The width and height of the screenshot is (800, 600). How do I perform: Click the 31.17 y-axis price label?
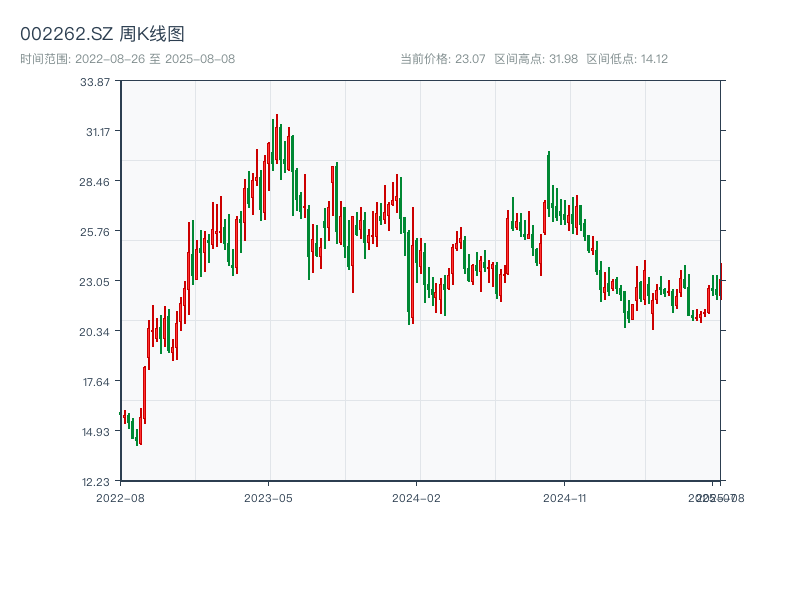[x=95, y=132]
